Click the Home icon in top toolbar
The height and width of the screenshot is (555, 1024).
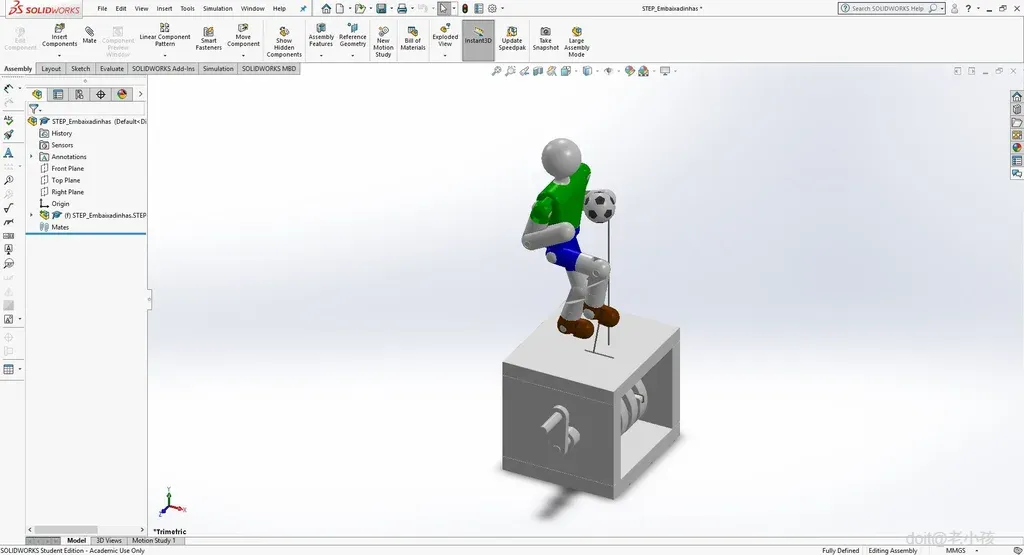click(326, 8)
